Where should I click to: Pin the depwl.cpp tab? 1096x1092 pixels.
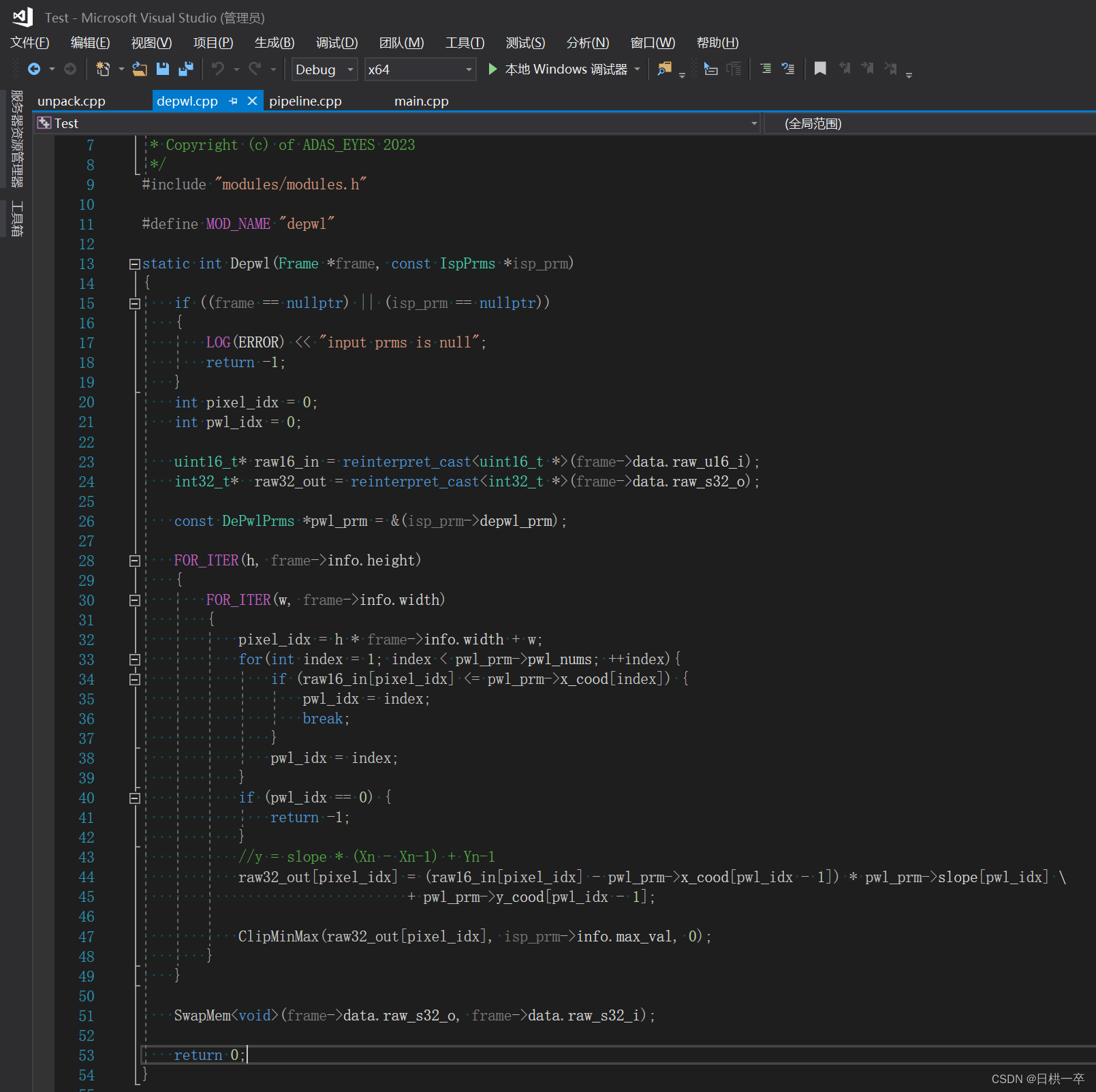click(234, 101)
